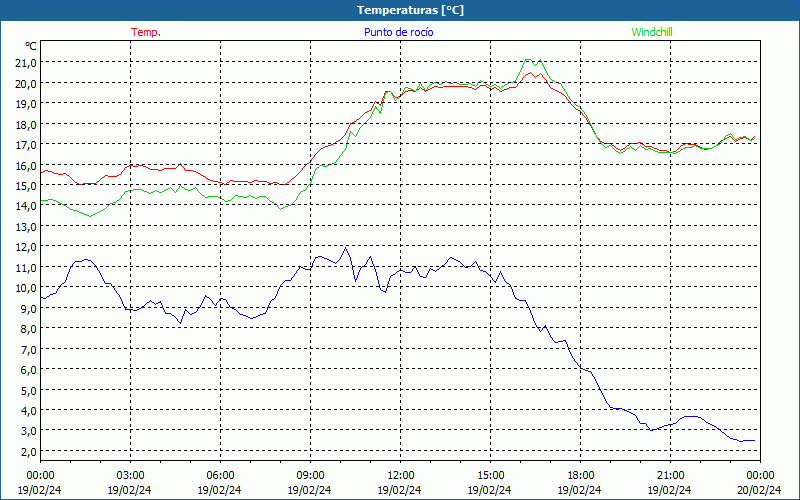Click the '18:00' time axis label
Image resolution: width=800 pixels, height=500 pixels.
click(x=580, y=476)
